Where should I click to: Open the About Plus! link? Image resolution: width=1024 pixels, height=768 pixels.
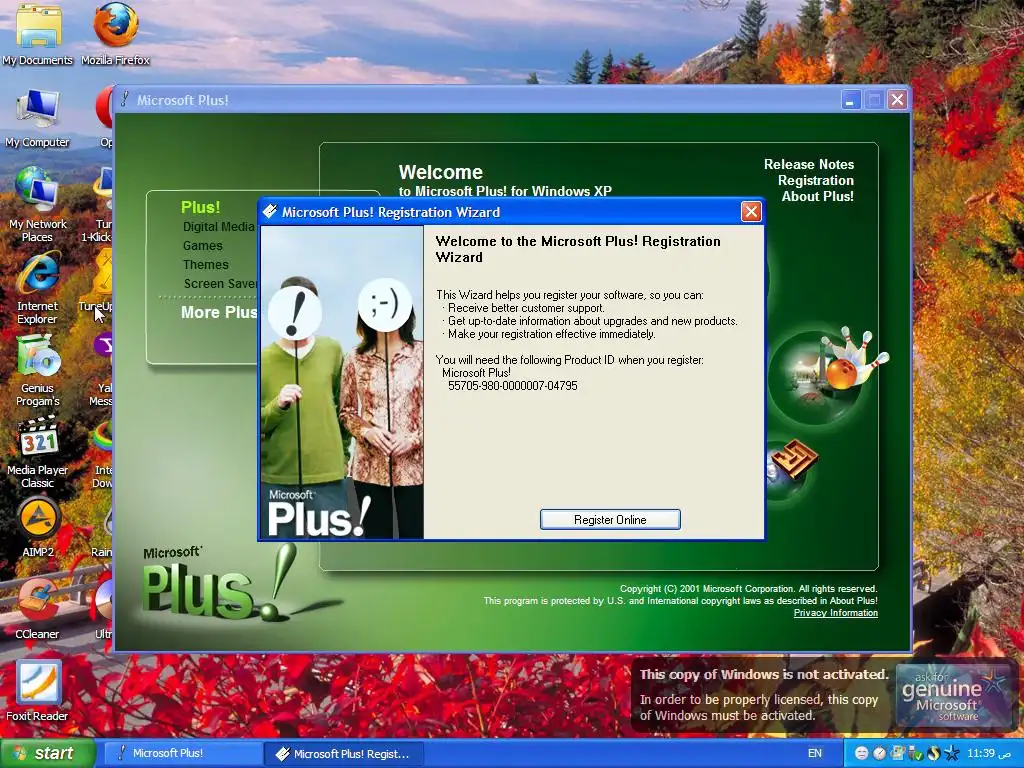pyautogui.click(x=817, y=196)
